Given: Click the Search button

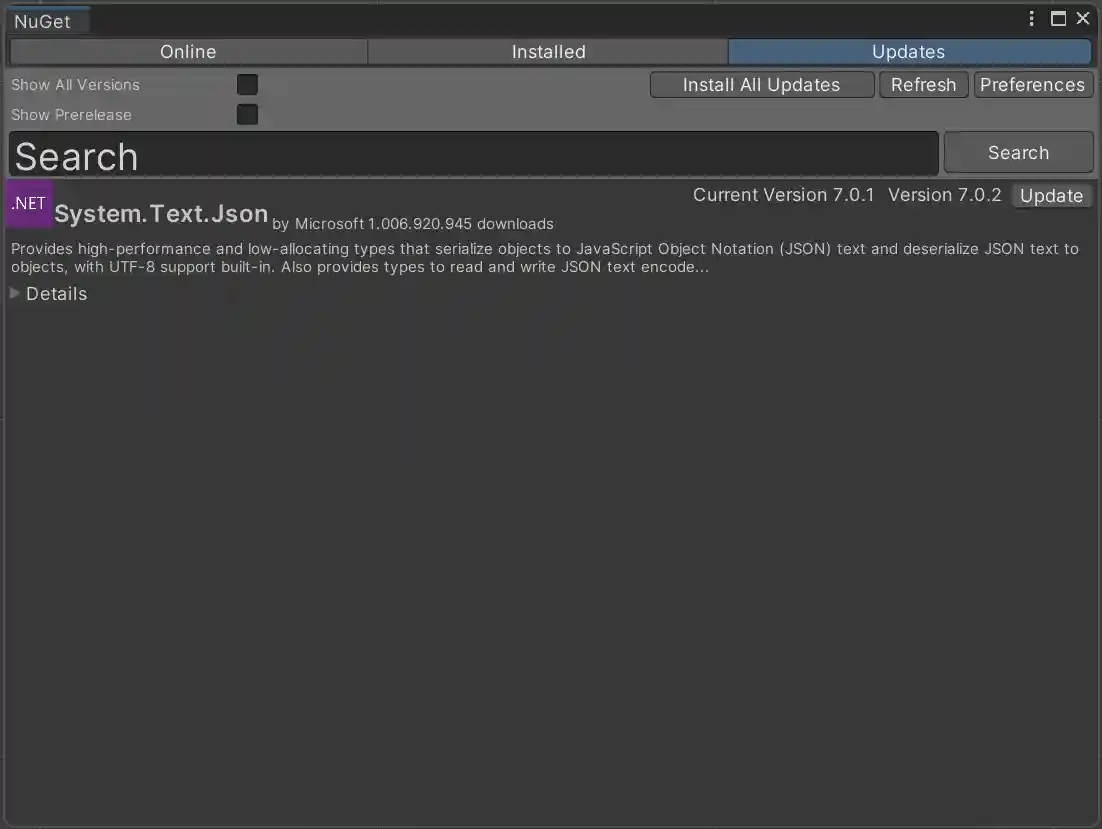Looking at the screenshot, I should (1018, 152).
